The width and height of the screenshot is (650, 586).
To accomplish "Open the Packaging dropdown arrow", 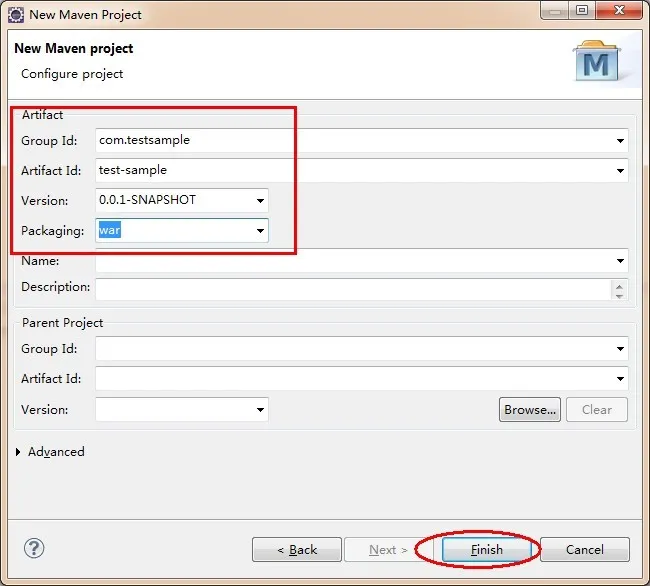I will (260, 230).
